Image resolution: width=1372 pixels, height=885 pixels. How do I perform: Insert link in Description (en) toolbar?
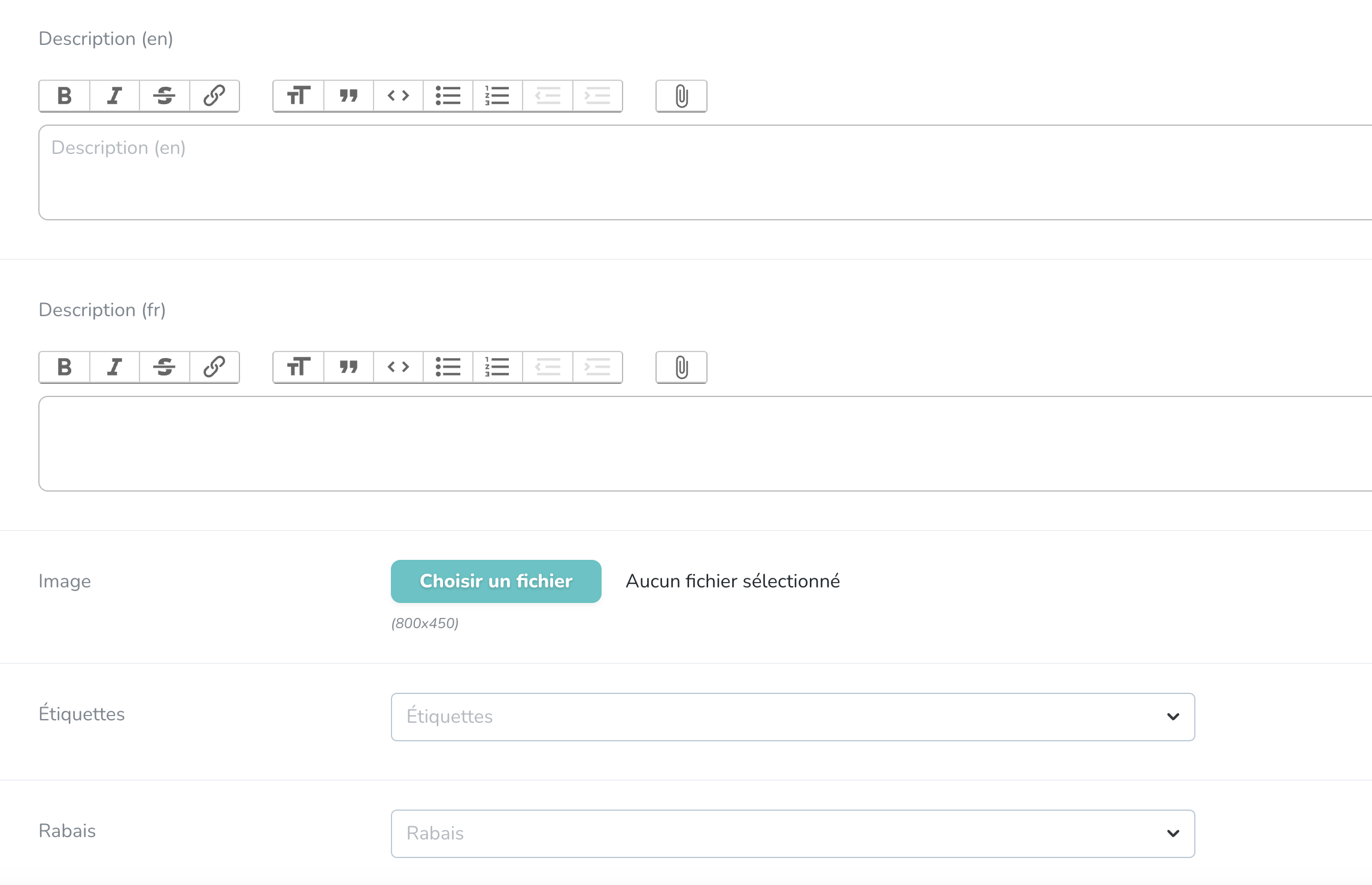[x=214, y=96]
